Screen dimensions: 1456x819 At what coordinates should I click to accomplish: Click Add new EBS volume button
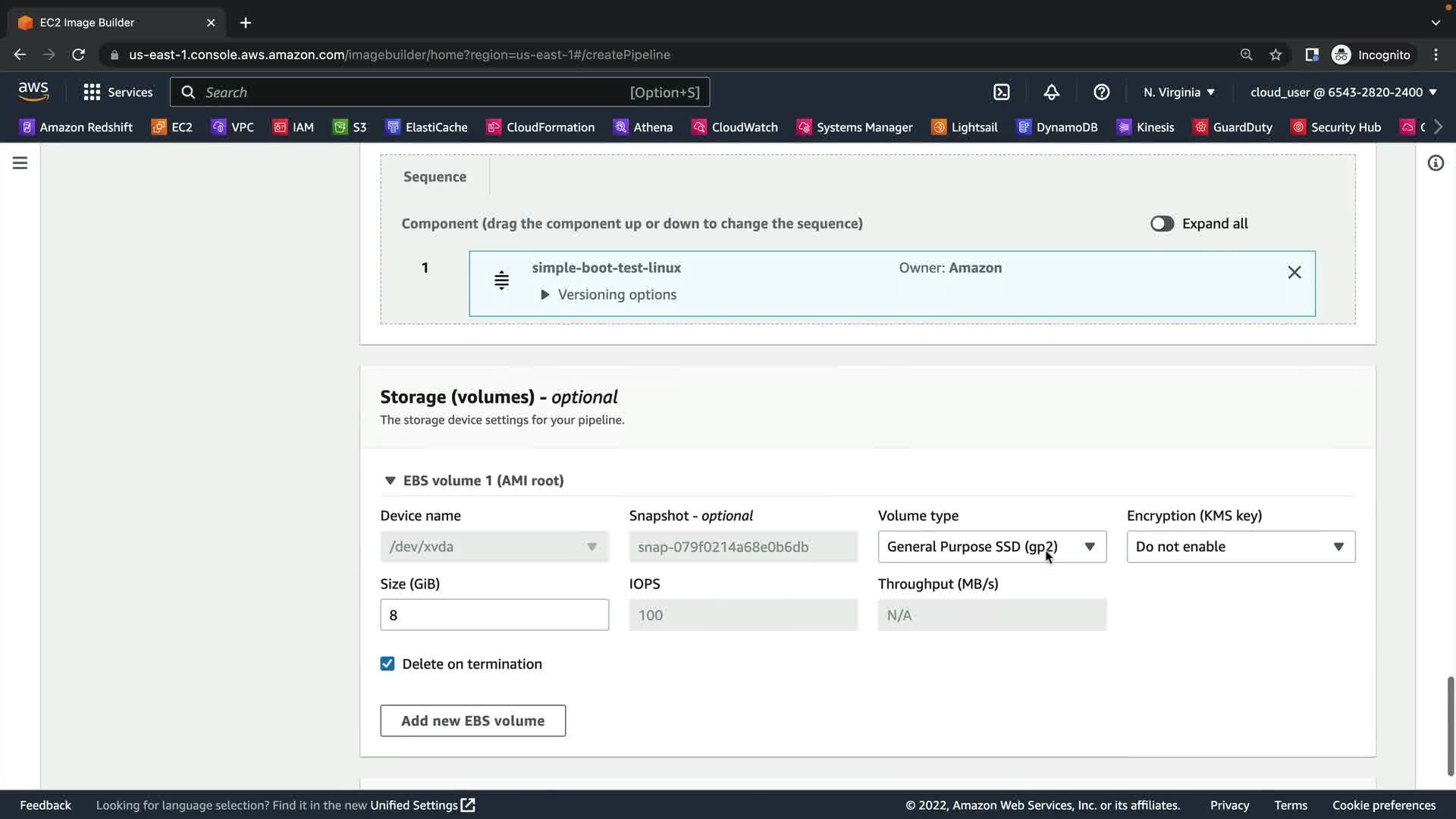point(472,720)
